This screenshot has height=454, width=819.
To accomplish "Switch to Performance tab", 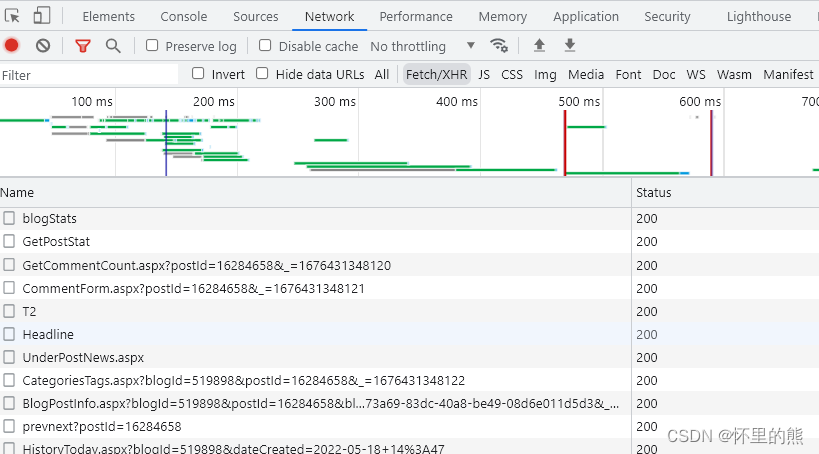I will point(416,17).
